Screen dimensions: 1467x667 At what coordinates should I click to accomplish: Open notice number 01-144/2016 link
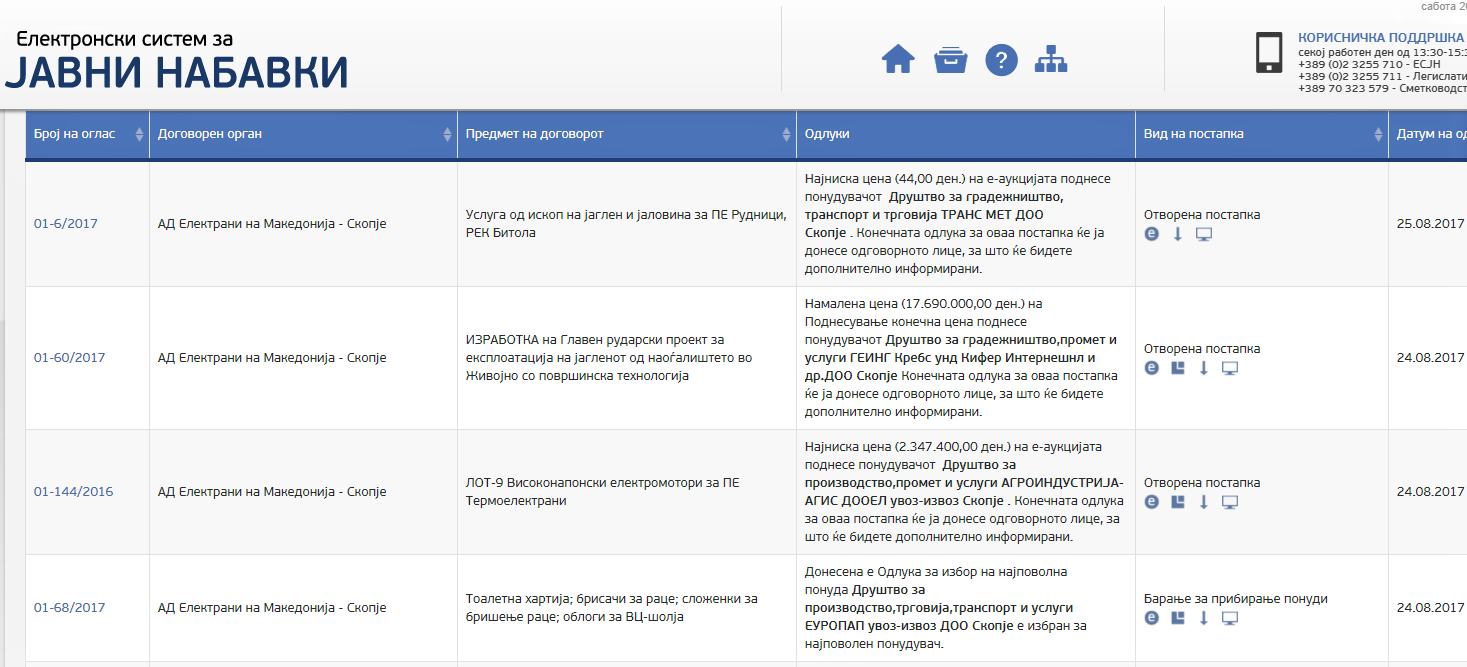click(73, 492)
